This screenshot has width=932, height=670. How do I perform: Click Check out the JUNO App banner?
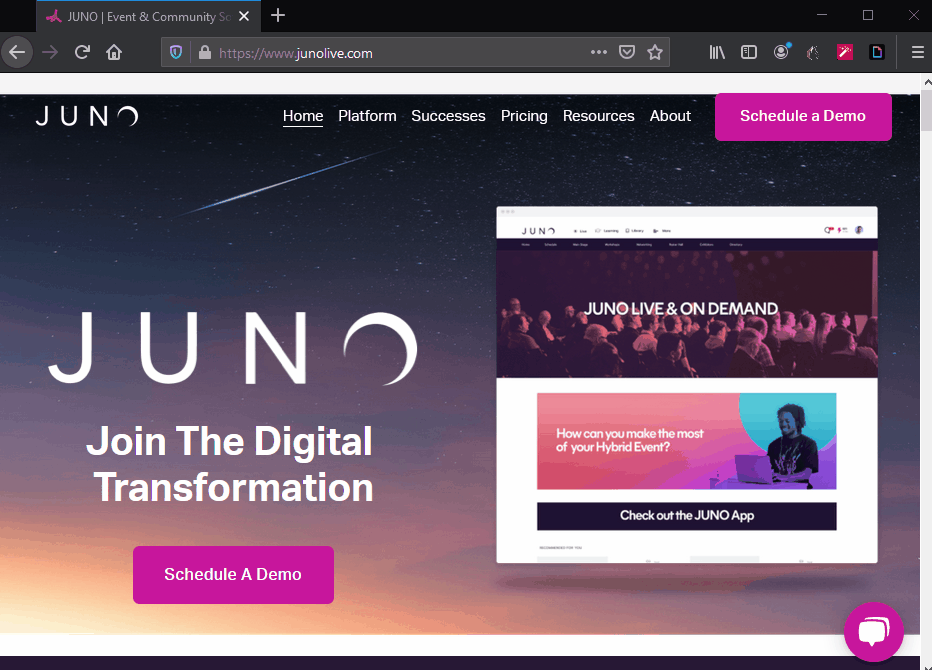[687, 515]
